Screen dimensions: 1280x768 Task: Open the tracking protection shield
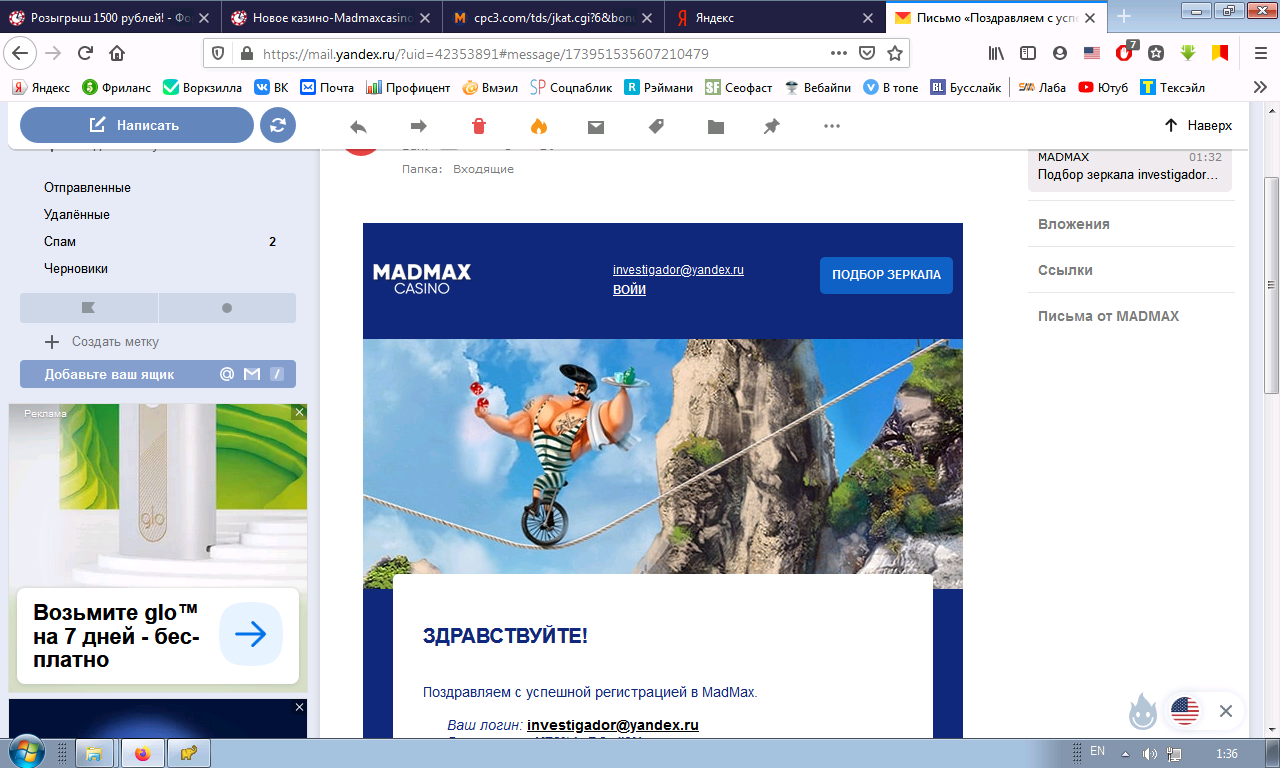click(x=218, y=53)
